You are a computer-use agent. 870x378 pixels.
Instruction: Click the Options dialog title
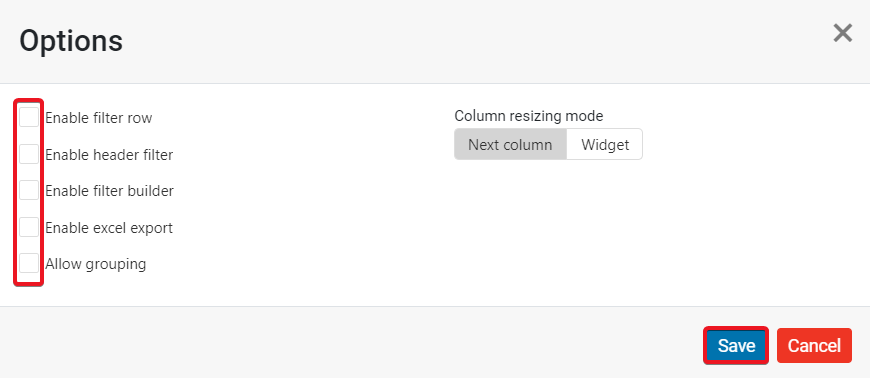[x=71, y=41]
